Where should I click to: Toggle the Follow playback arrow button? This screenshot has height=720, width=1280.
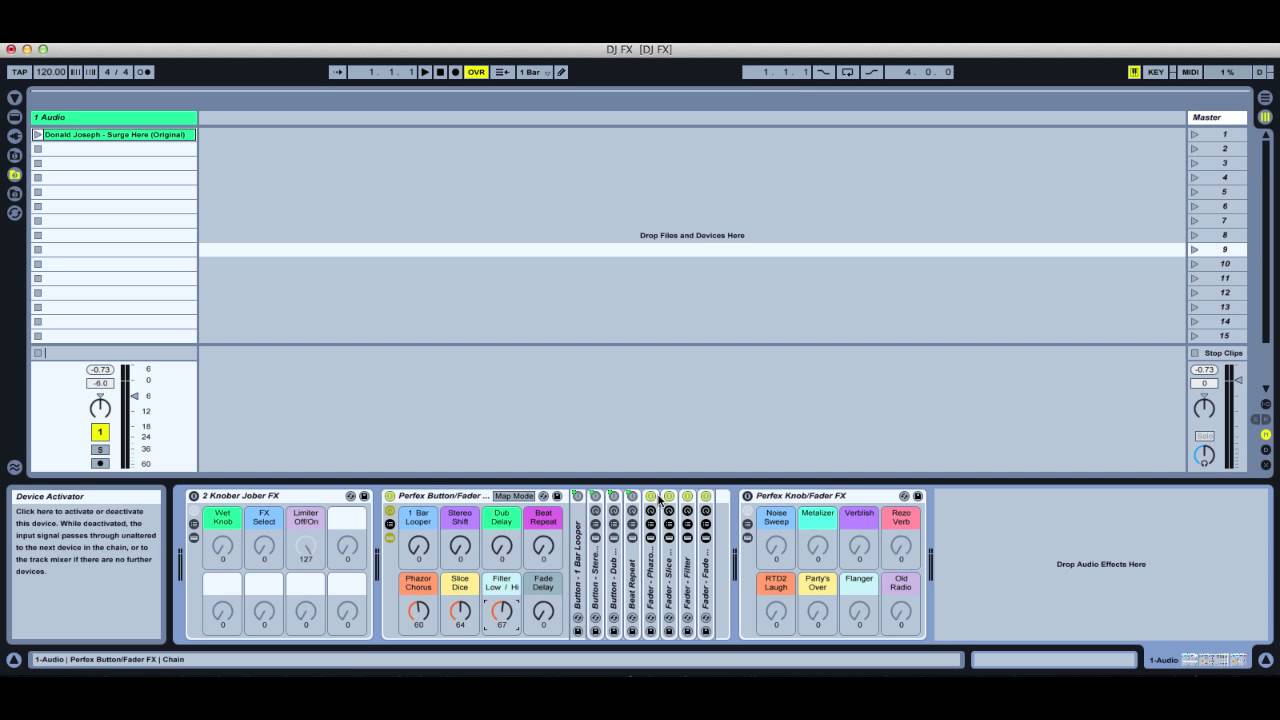click(x=338, y=72)
